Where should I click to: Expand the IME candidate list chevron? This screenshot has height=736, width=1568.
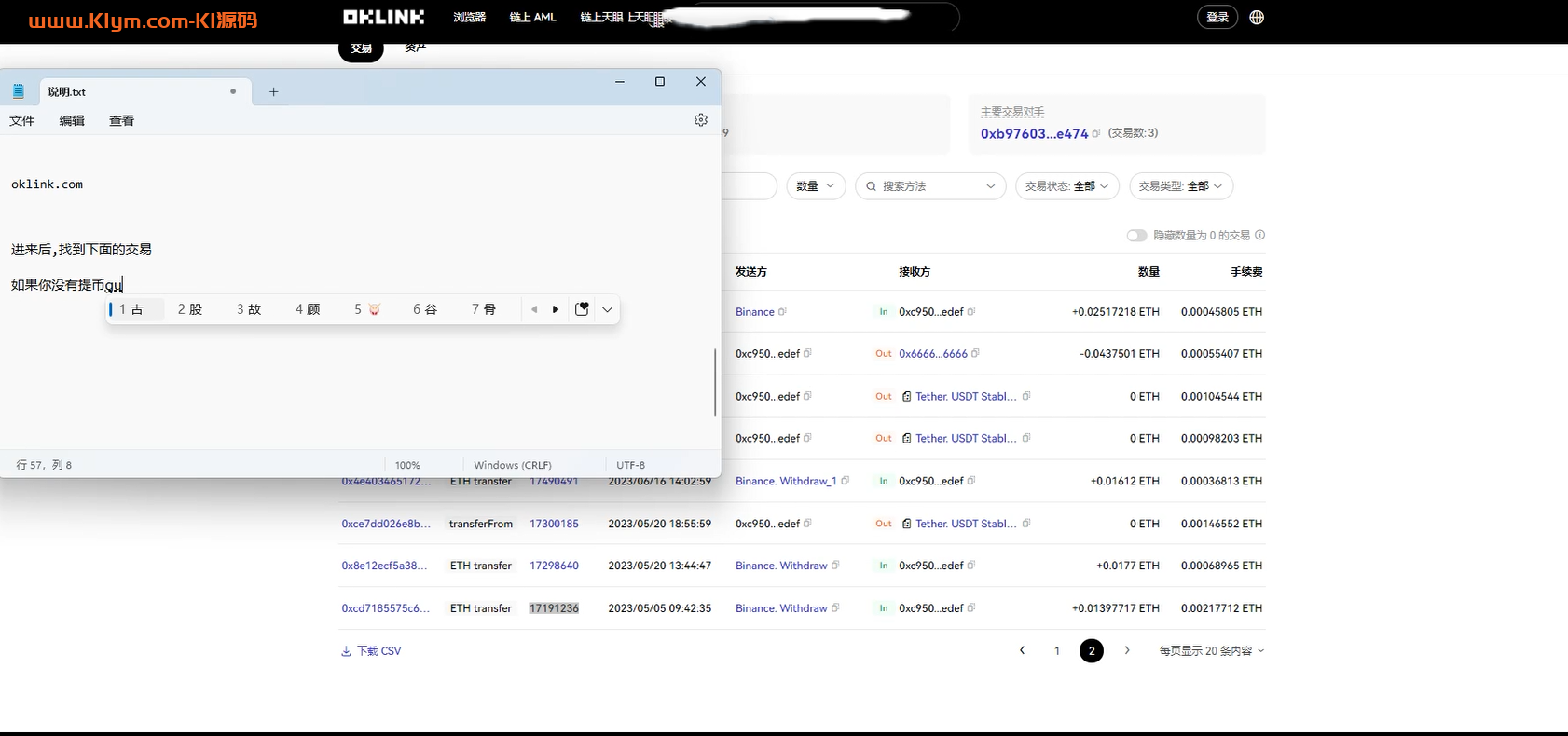click(x=607, y=309)
